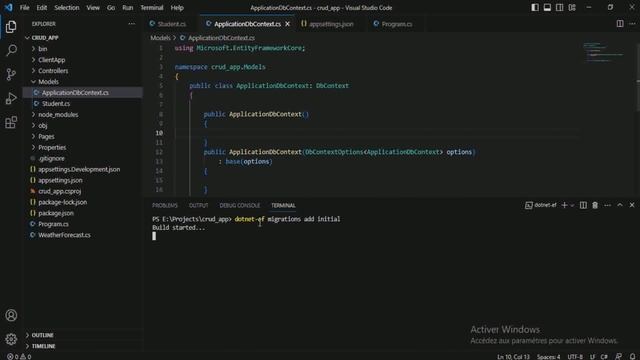Switch to the Program.cs editor tab

tap(396, 24)
